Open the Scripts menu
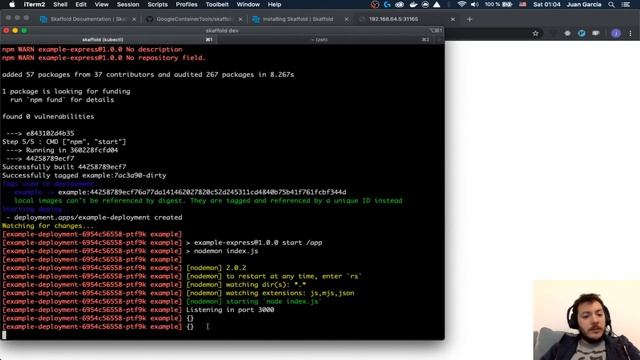Viewport: 640px width, 360px height. click(x=158, y=4)
